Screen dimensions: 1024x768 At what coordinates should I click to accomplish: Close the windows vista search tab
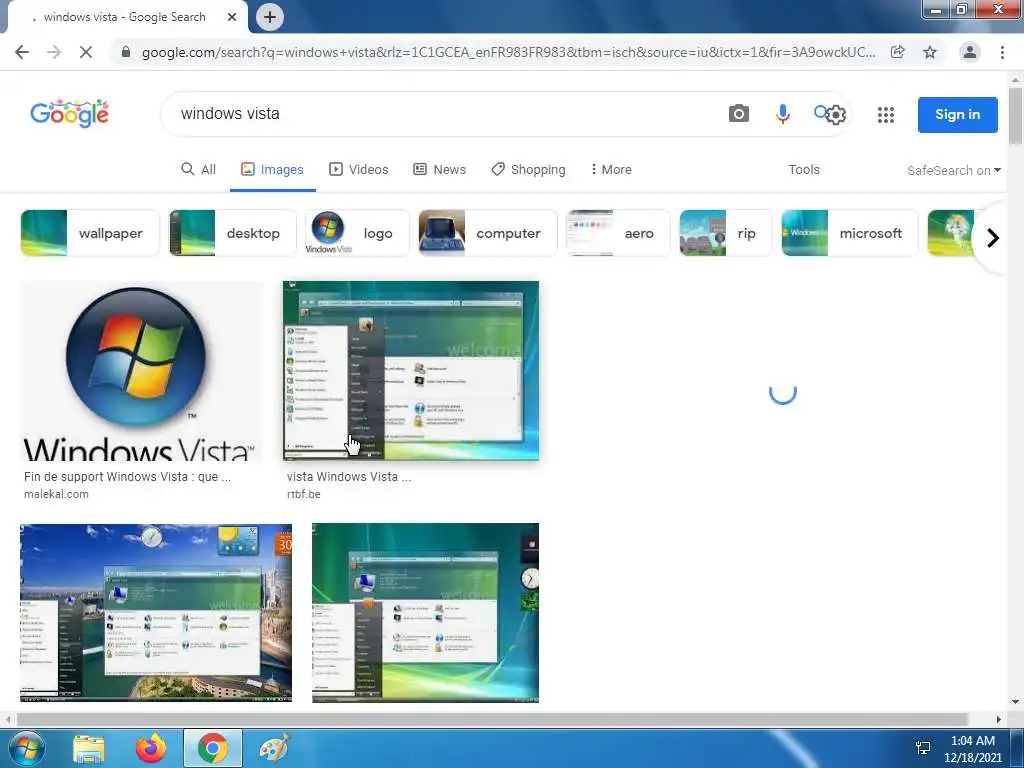[232, 17]
